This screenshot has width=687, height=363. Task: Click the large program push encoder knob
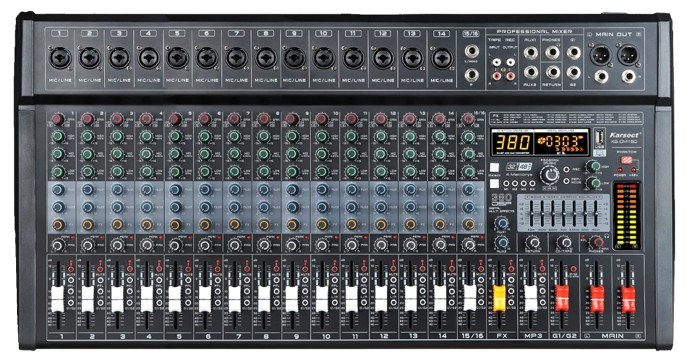click(x=549, y=175)
